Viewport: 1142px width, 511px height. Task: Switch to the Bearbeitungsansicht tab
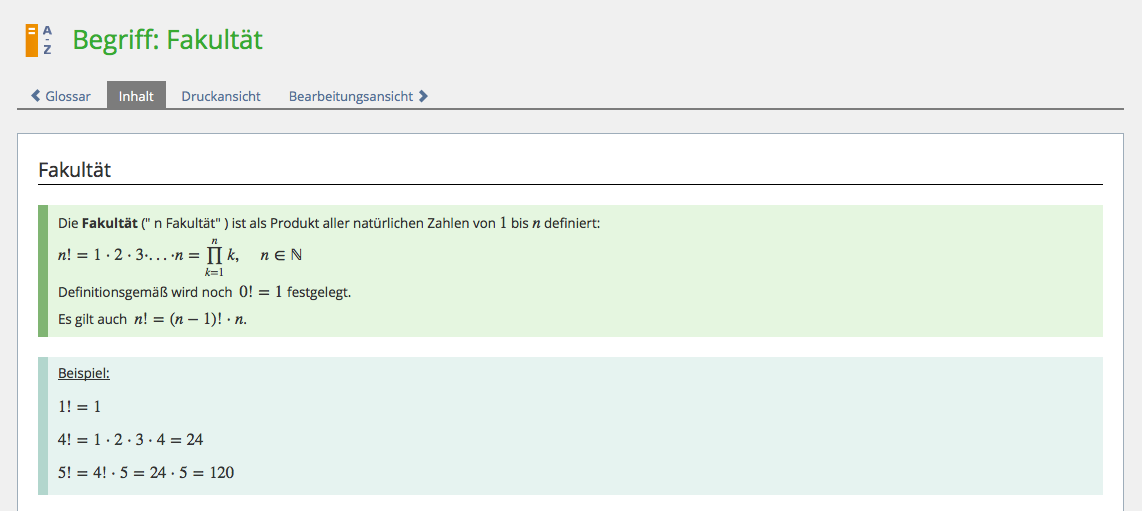[350, 97]
